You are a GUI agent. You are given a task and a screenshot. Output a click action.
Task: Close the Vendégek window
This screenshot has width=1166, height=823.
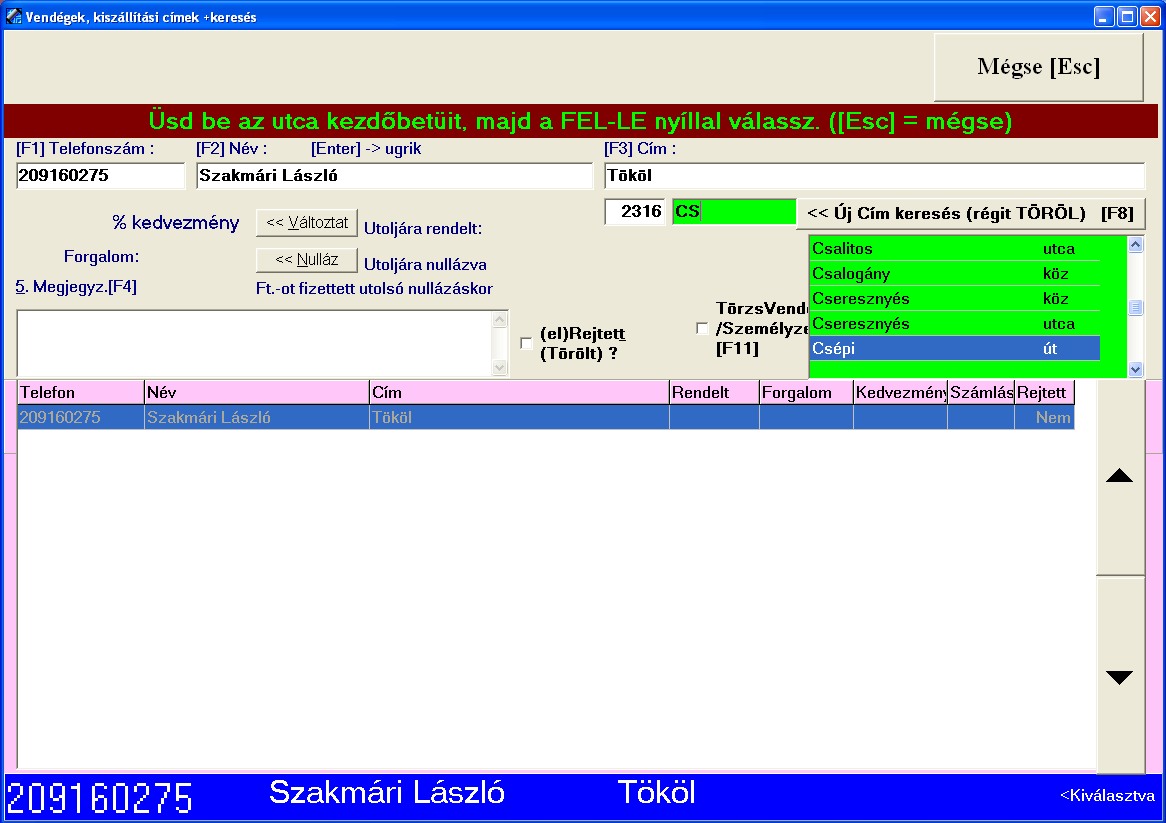coord(1150,16)
